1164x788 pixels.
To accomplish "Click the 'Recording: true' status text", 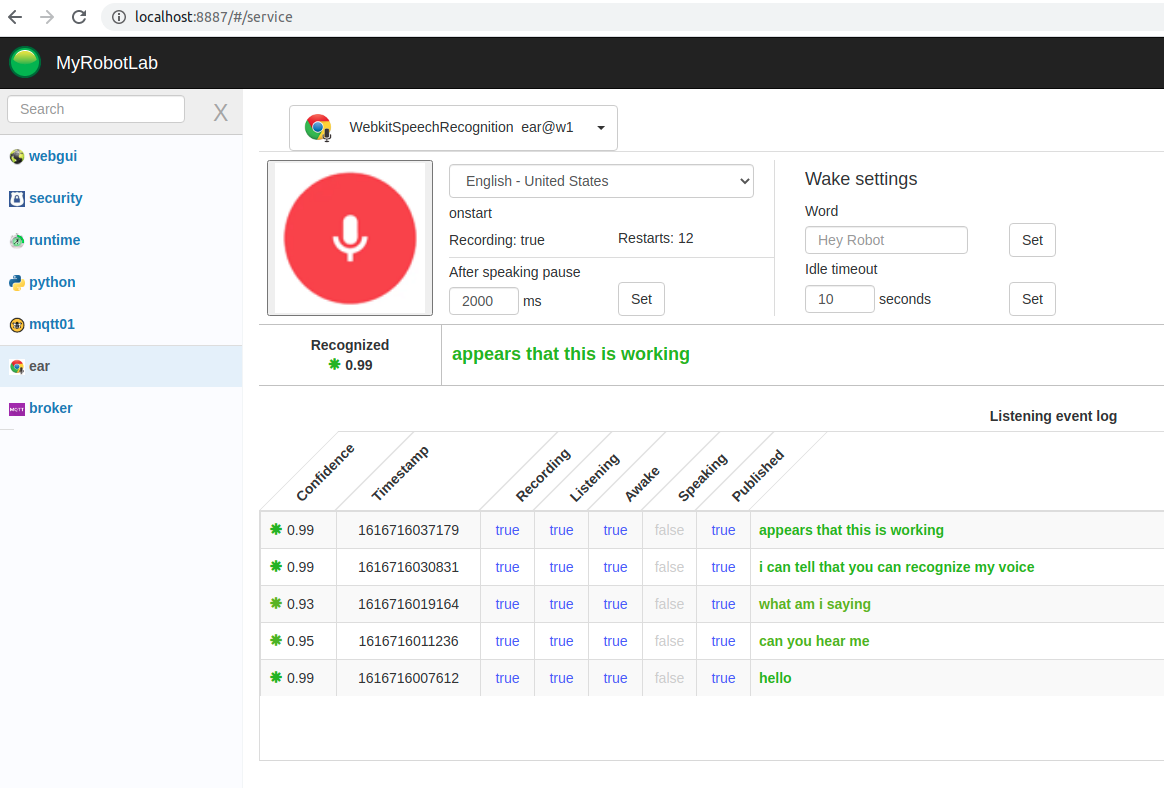I will point(497,241).
